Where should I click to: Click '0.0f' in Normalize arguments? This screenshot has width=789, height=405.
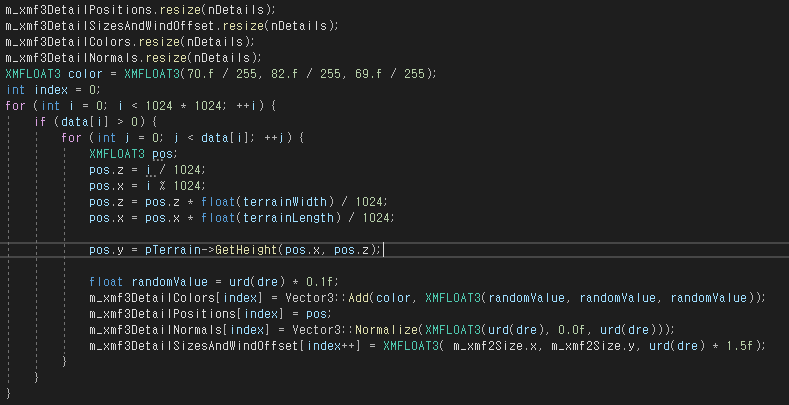[x=573, y=331]
